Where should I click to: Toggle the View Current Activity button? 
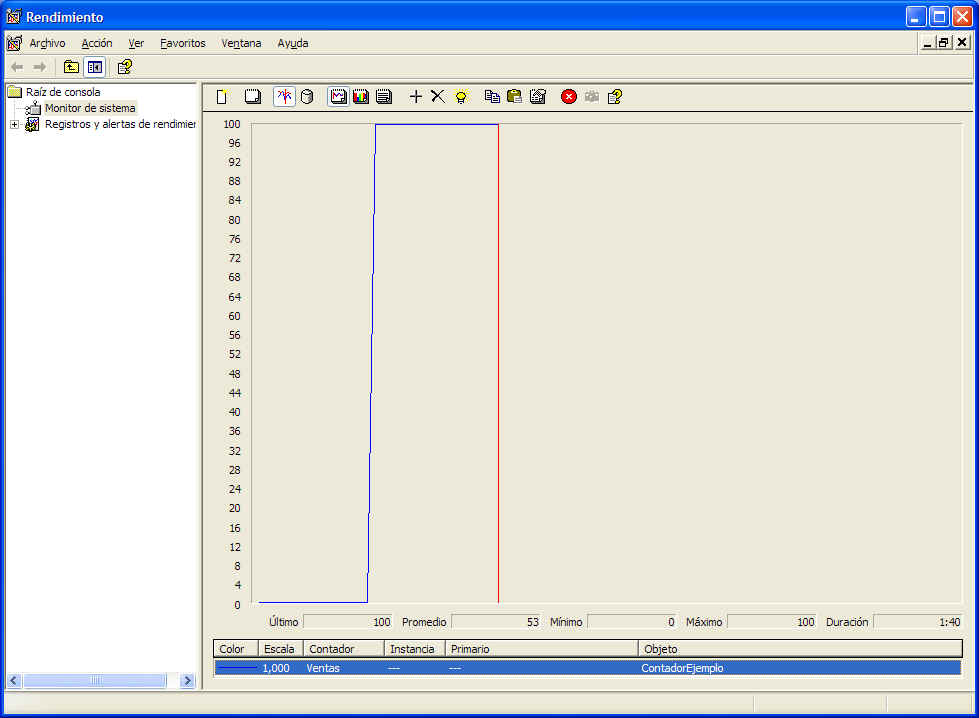(x=284, y=97)
